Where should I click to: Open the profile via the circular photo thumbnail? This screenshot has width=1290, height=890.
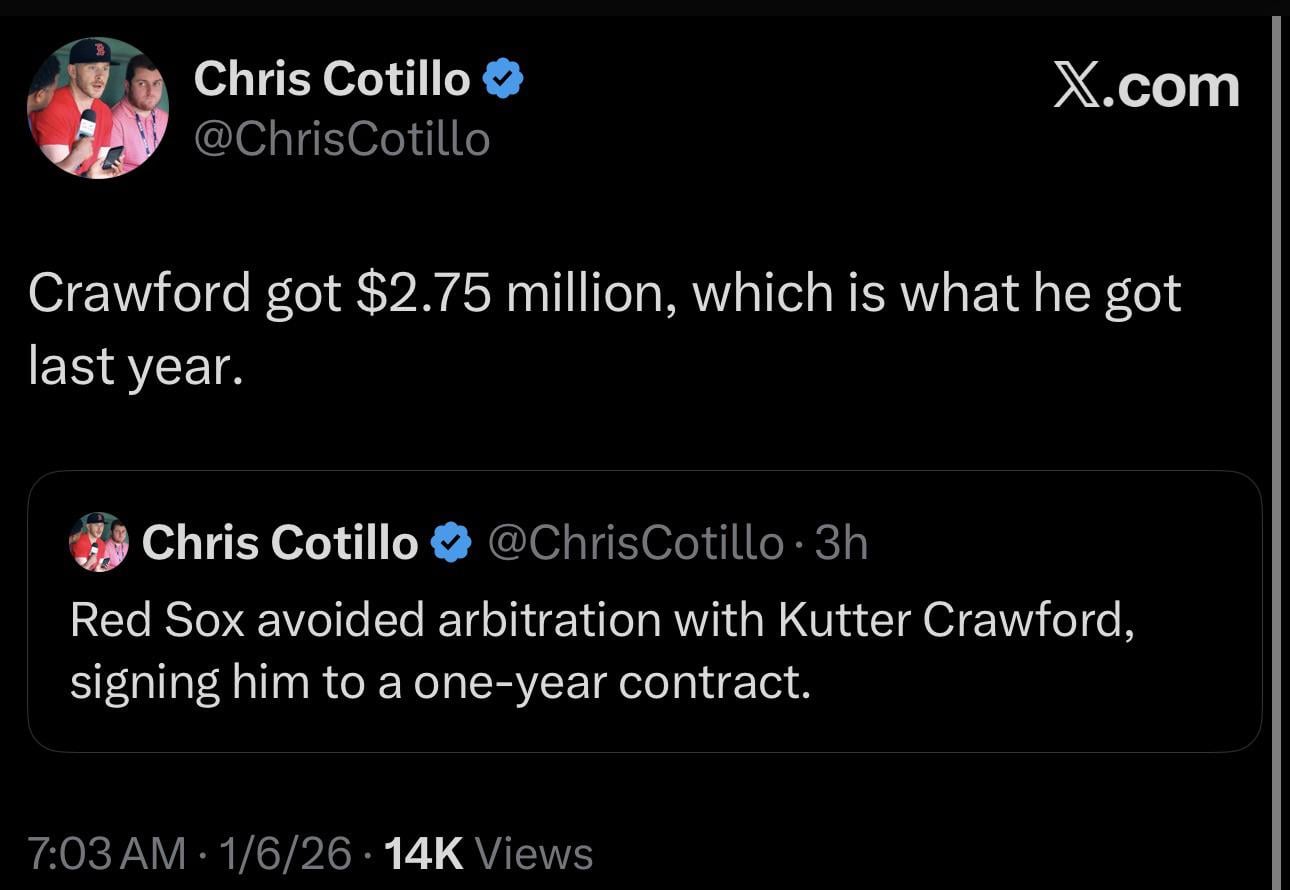(97, 107)
